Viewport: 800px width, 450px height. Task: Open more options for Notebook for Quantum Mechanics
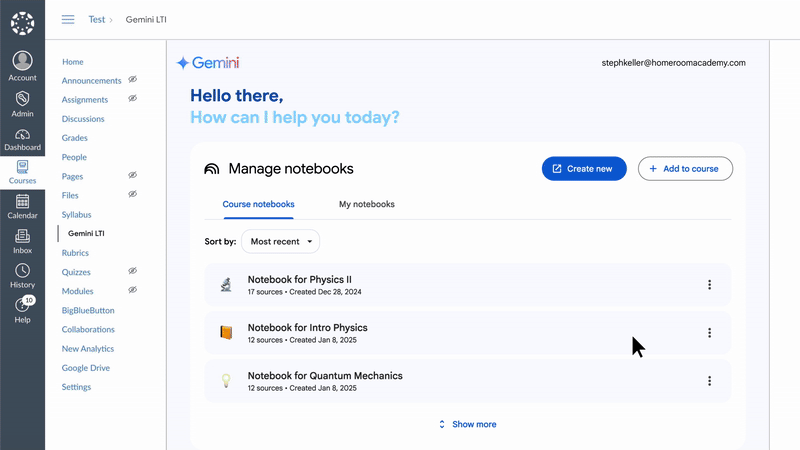709,381
